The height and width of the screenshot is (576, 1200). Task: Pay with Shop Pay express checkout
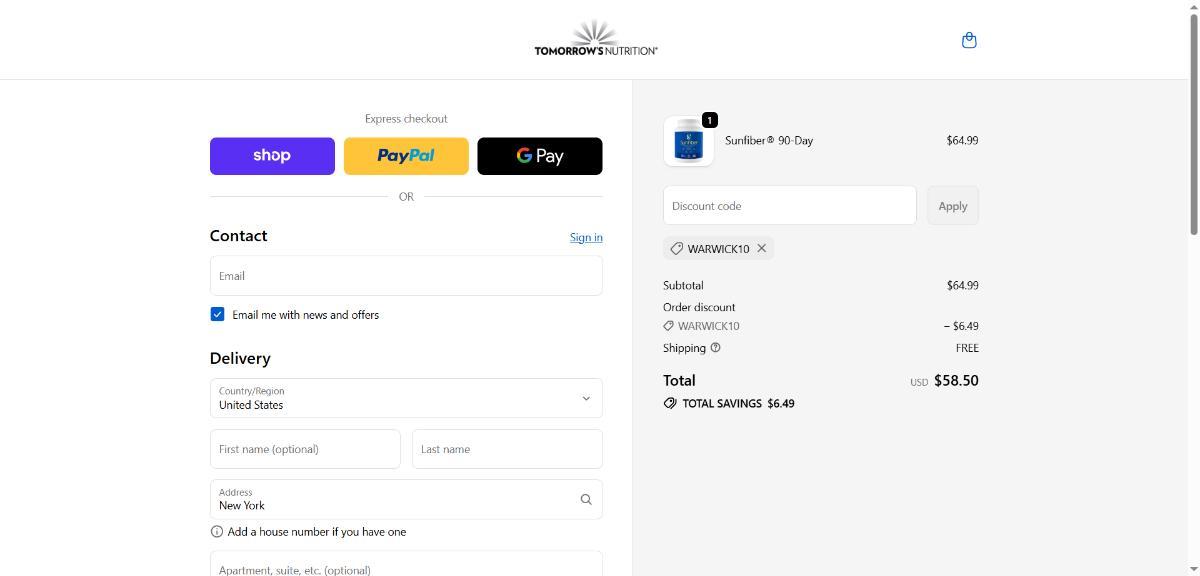click(x=272, y=156)
